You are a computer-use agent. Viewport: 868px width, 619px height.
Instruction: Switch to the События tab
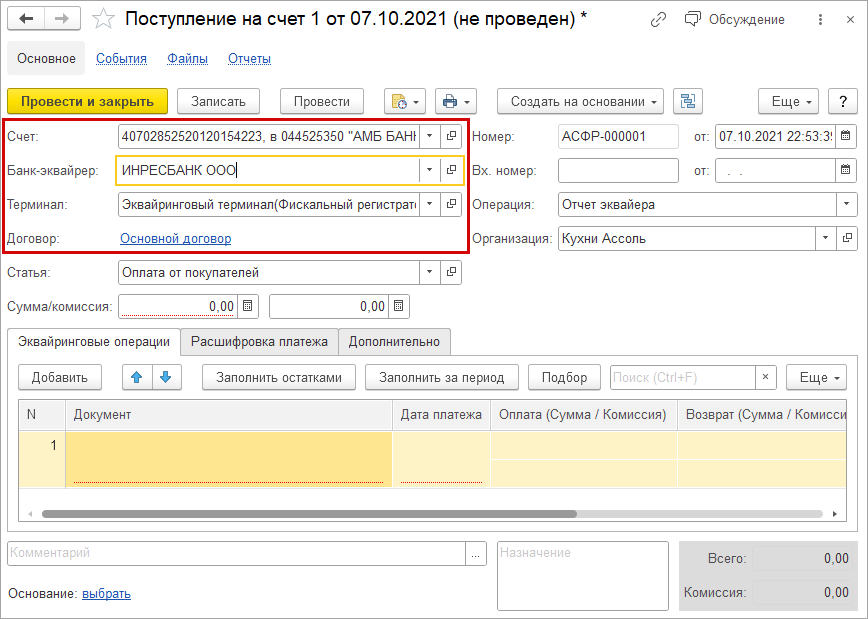121,59
